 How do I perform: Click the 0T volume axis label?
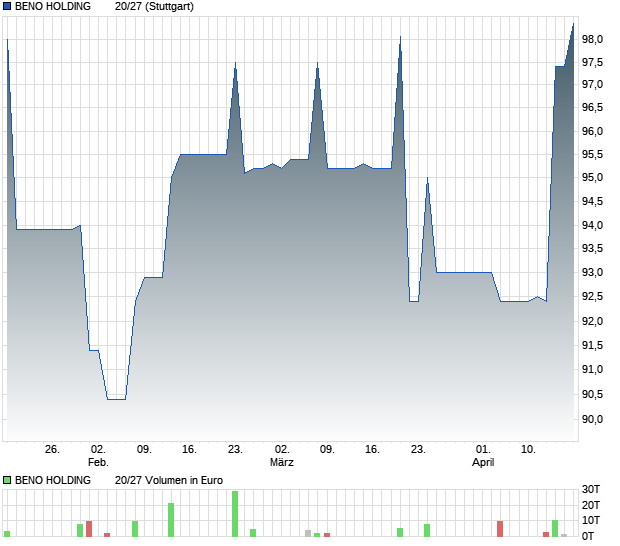(x=591, y=537)
